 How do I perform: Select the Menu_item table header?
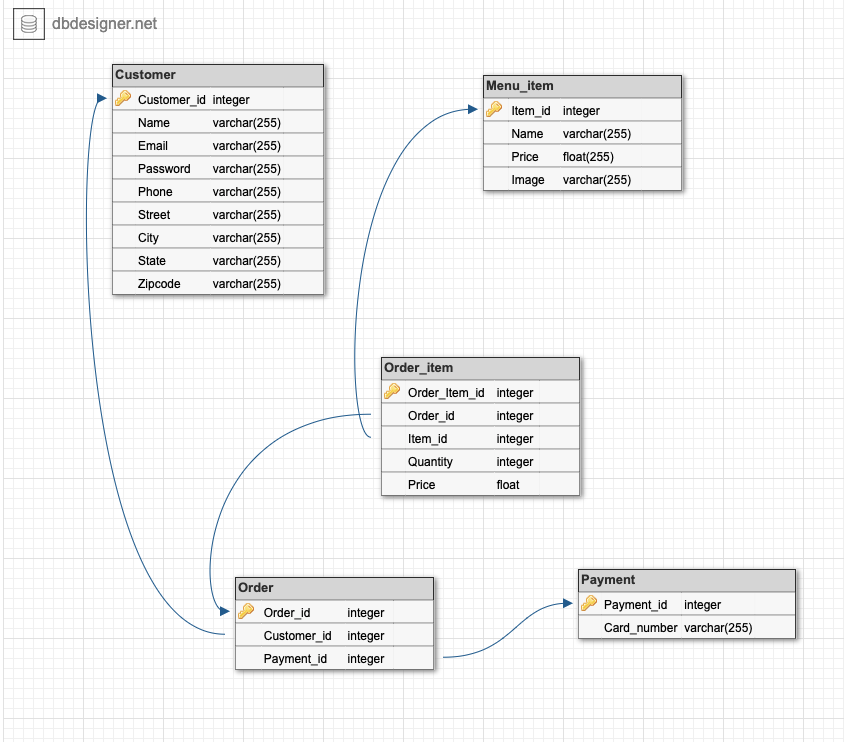(582, 86)
